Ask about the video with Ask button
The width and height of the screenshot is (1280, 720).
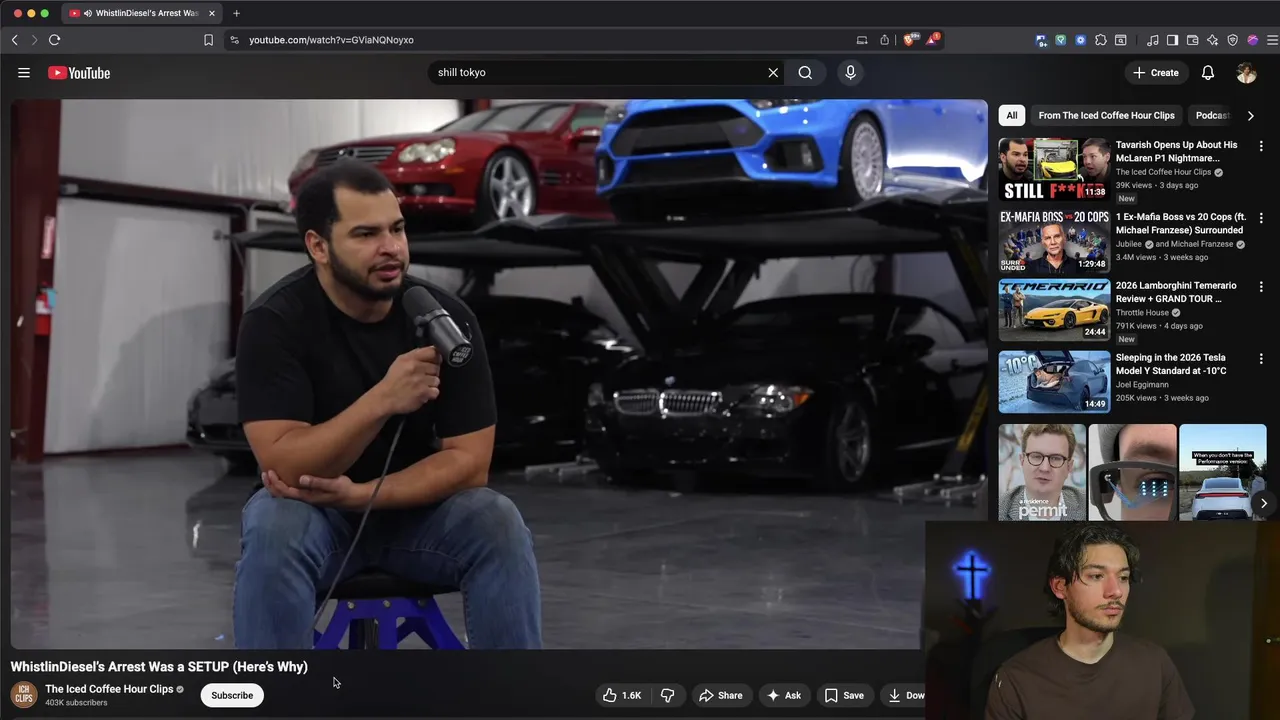point(784,695)
